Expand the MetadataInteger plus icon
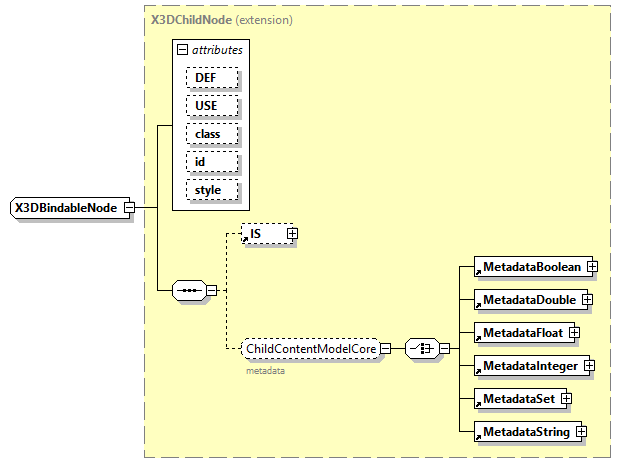The width and height of the screenshot is (621, 465). (x=589, y=366)
